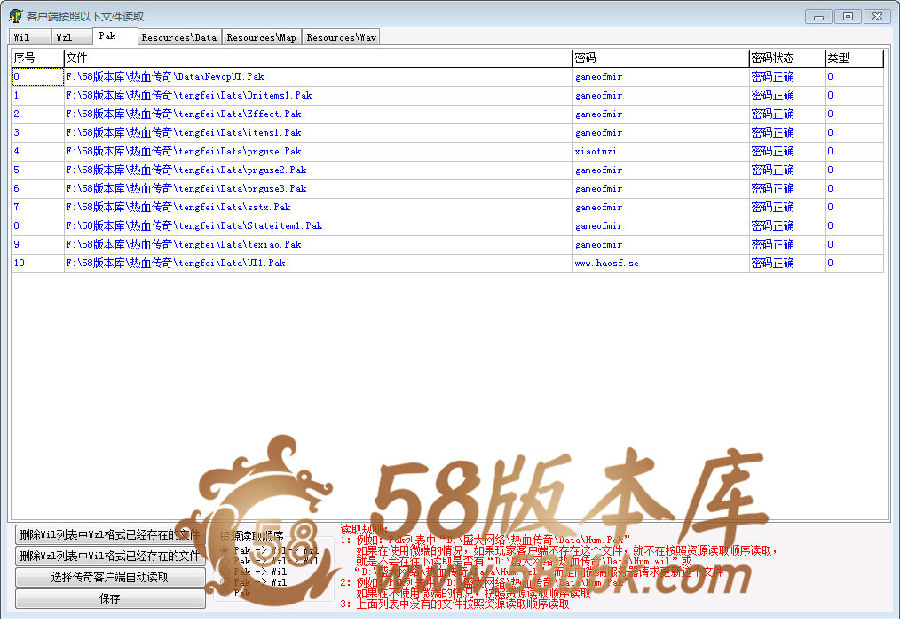Open the Resources\Map tab
Viewport: 900px width, 619px height.
pos(260,37)
